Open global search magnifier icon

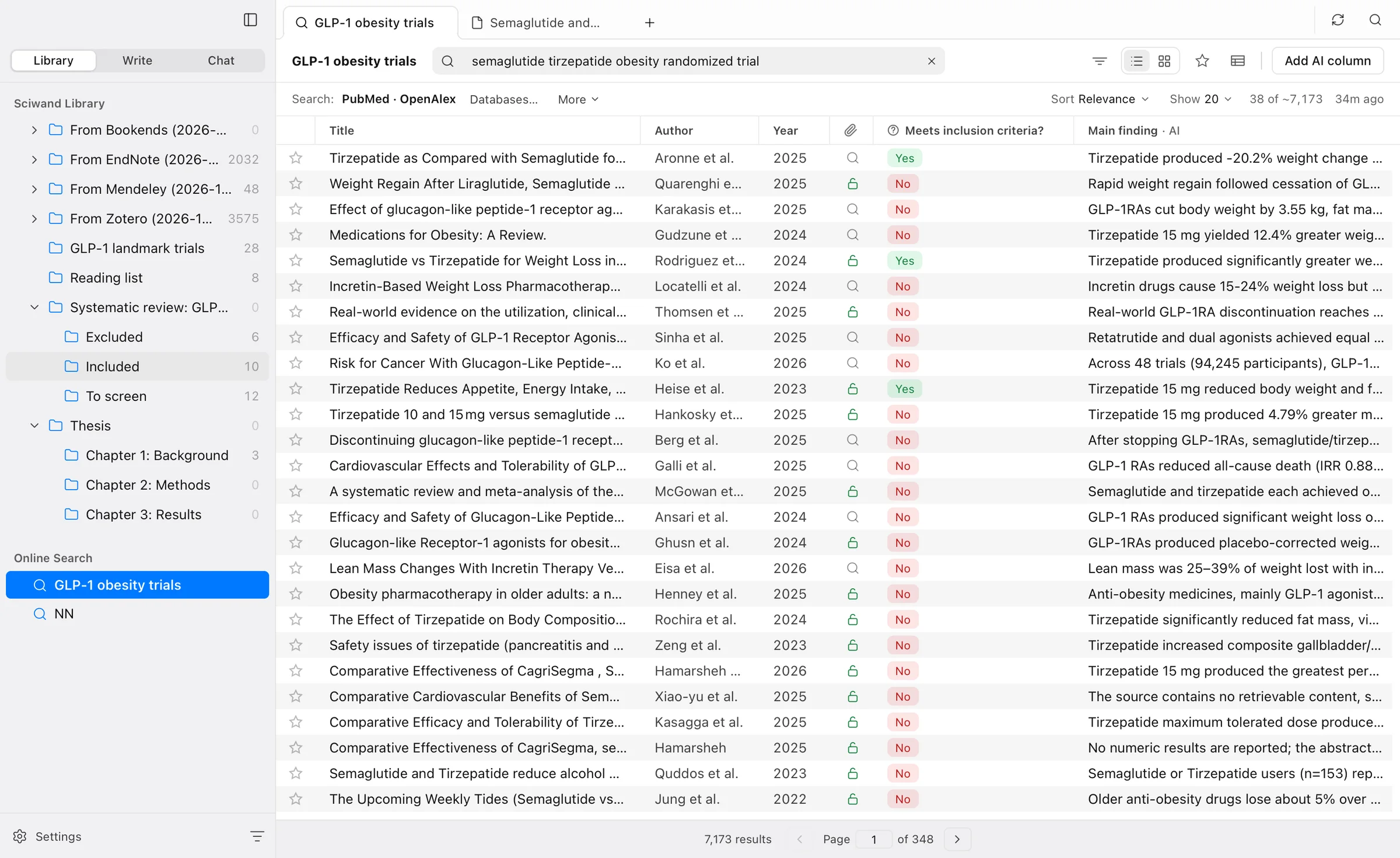point(1375,20)
